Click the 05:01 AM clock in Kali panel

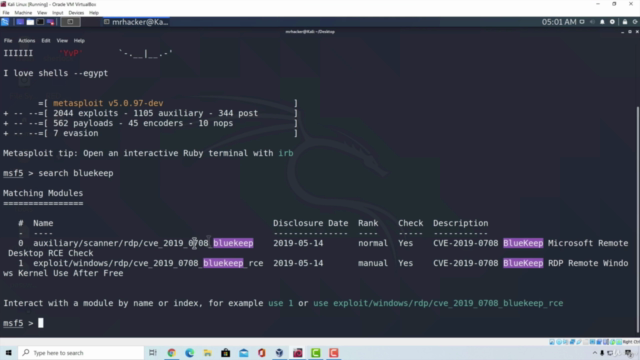[x=559, y=22]
